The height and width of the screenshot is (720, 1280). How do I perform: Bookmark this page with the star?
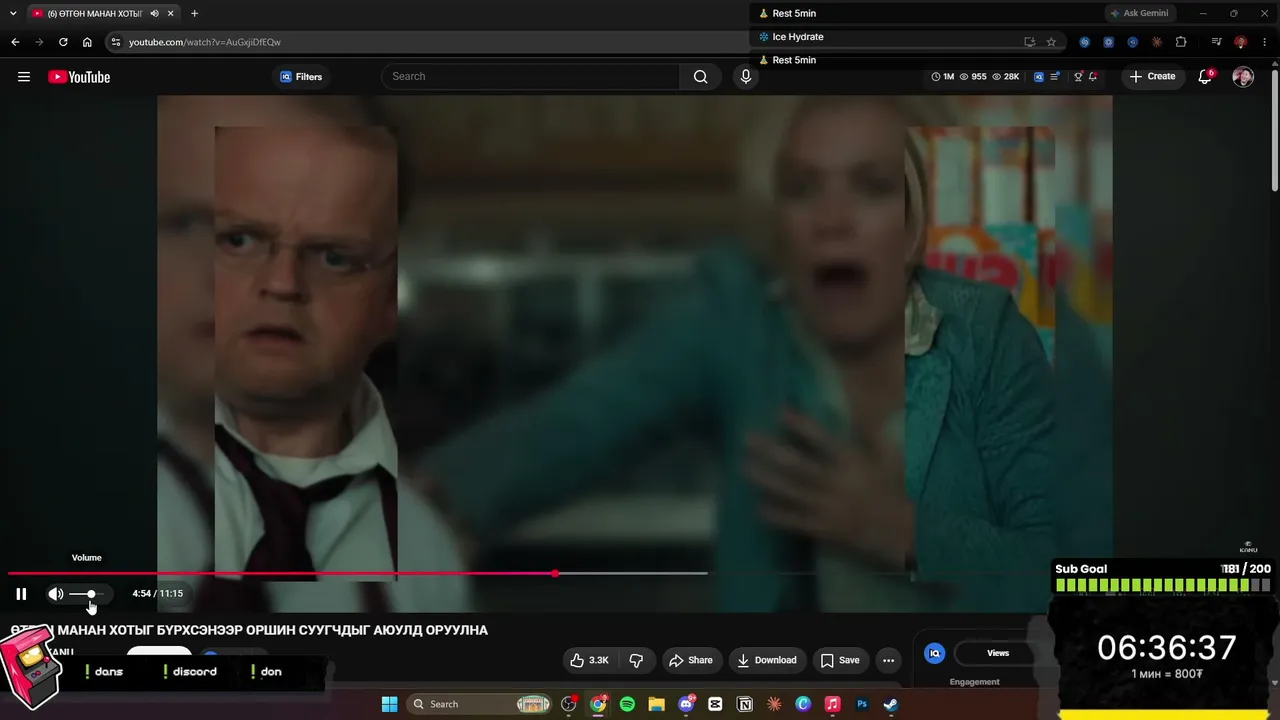(x=1051, y=42)
